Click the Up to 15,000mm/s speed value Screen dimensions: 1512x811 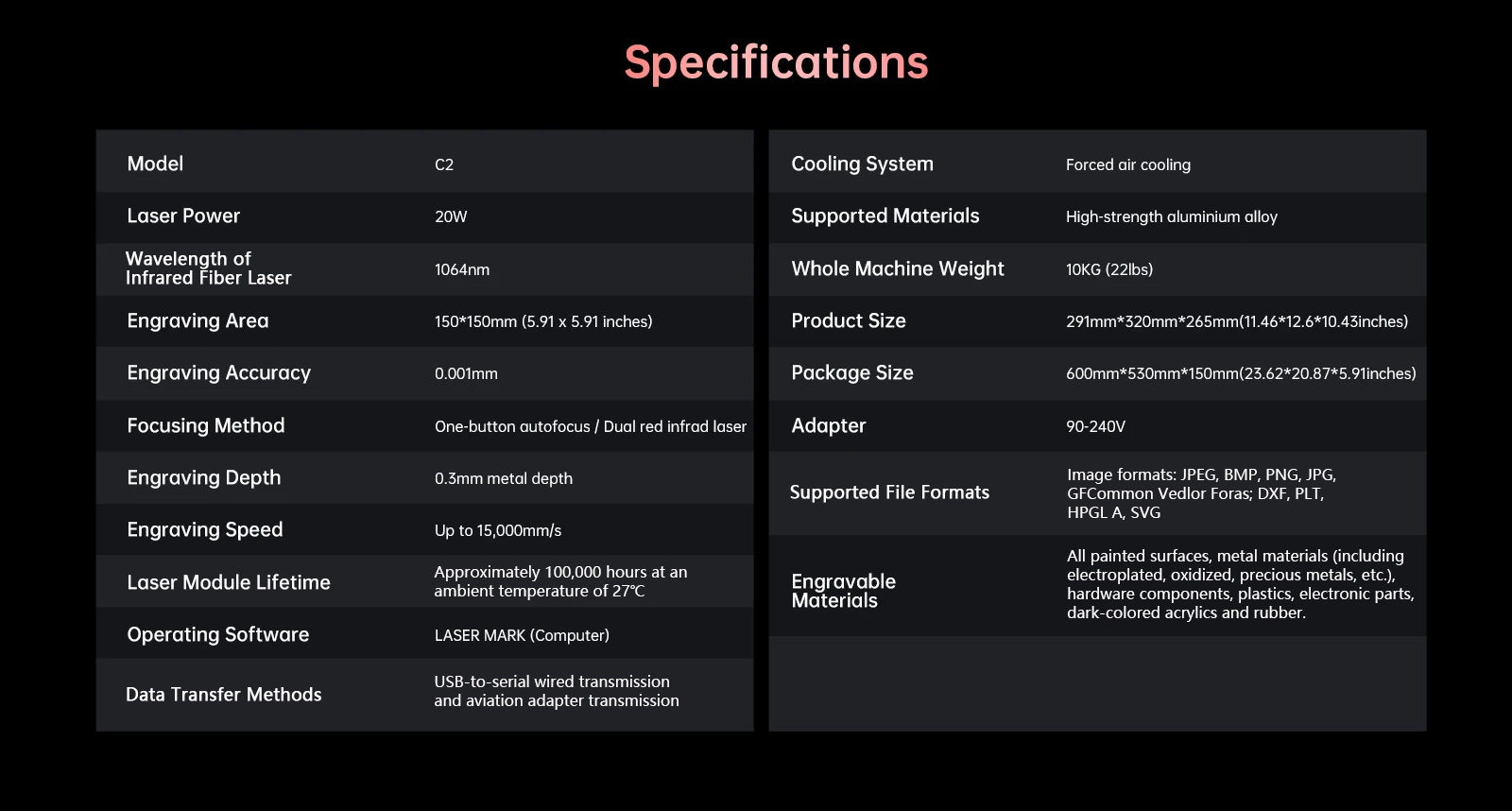(x=497, y=530)
